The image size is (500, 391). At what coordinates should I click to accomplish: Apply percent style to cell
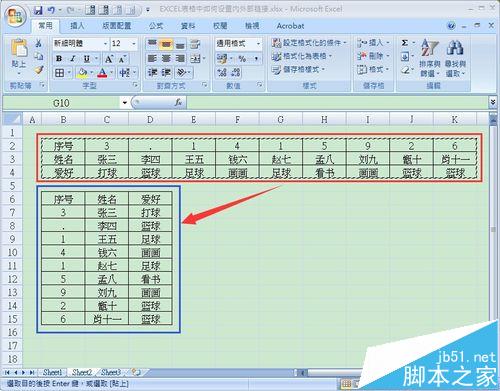click(242, 59)
